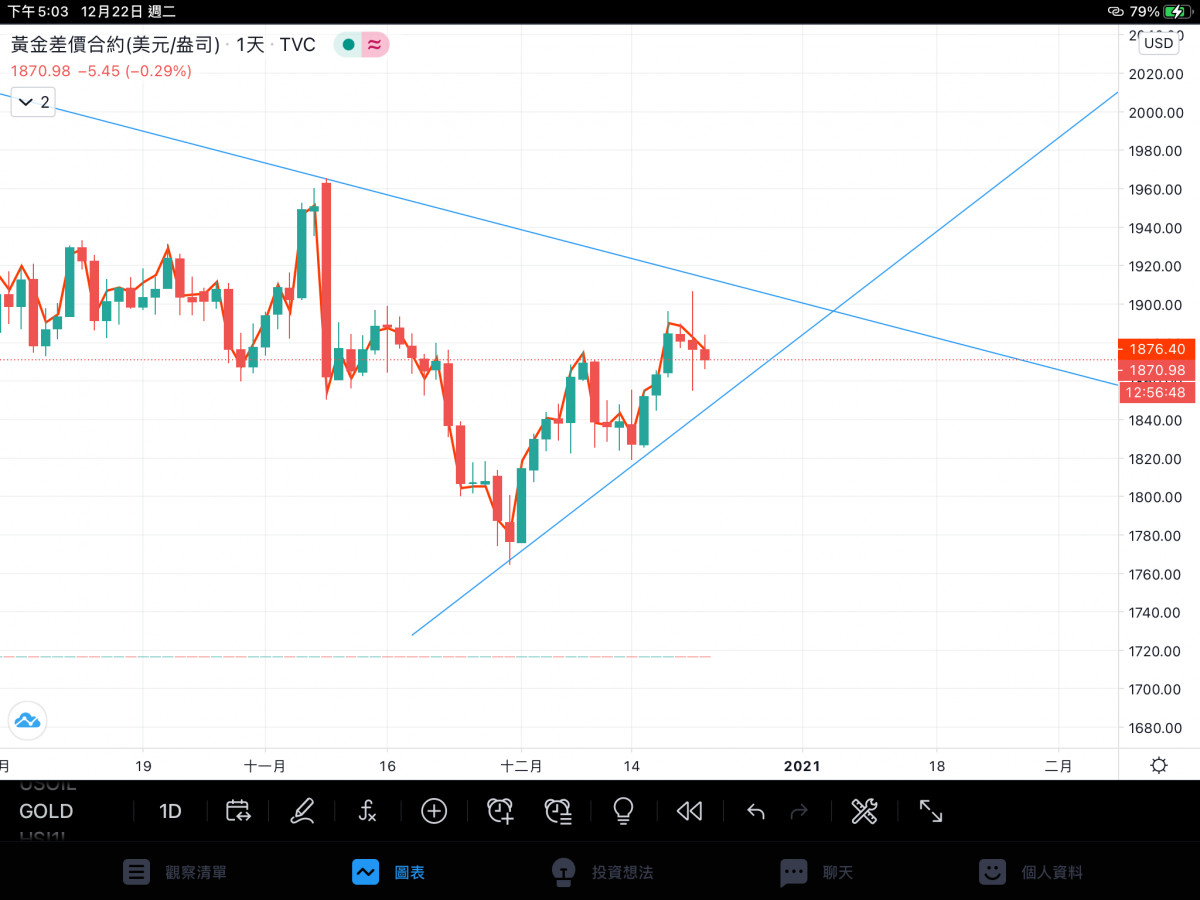Open the alerts list clock icon
This screenshot has height=900, width=1200.
coord(558,811)
